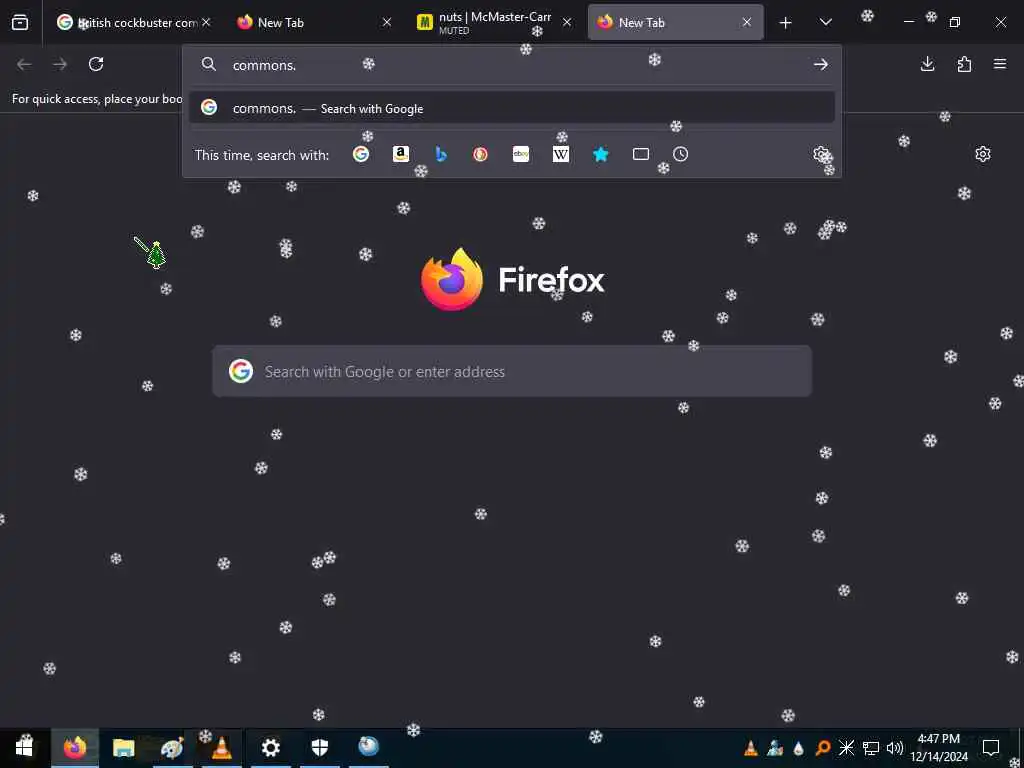Open a new tab with plus button
The image size is (1024, 768).
coord(786,23)
